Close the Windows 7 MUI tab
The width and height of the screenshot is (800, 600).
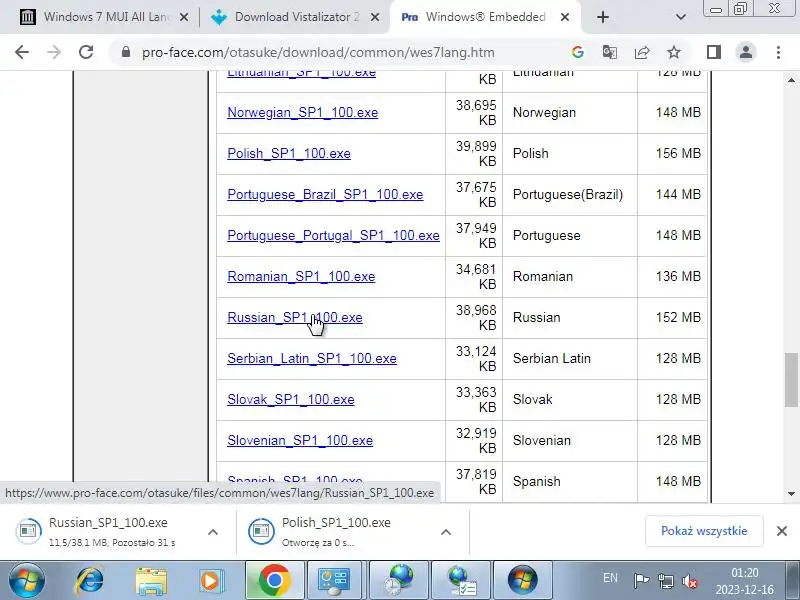pyautogui.click(x=184, y=17)
